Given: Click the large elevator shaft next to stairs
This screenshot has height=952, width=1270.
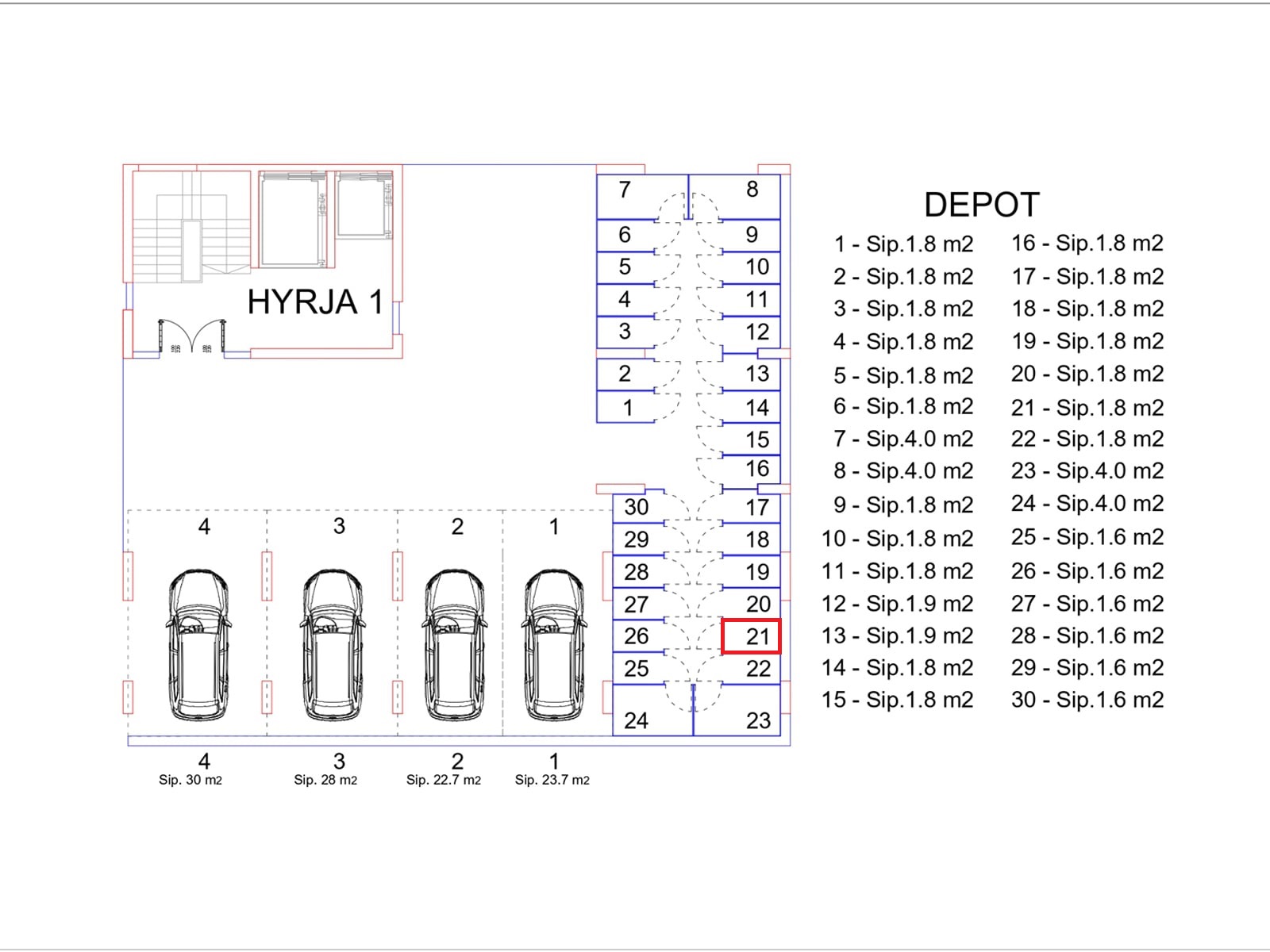Looking at the screenshot, I should click(292, 221).
